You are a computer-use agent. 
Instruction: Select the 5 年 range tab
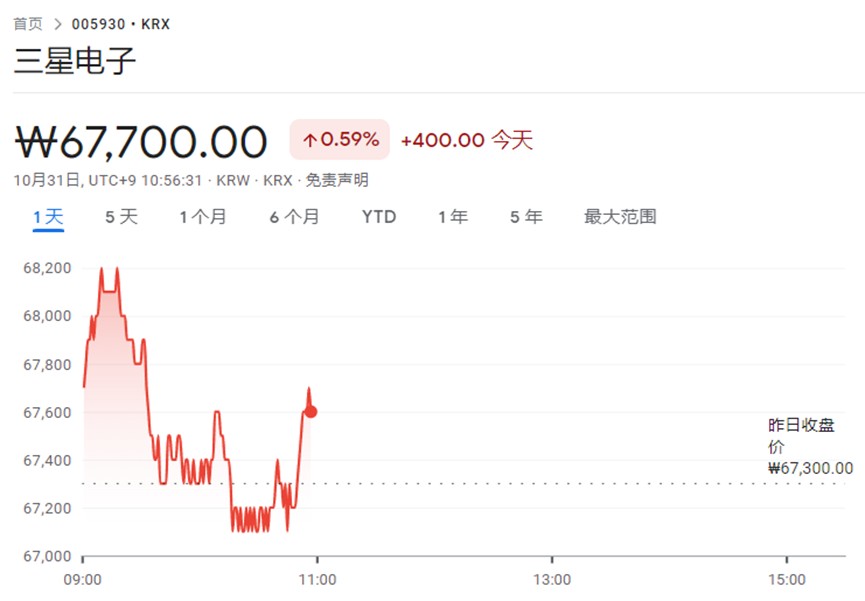click(526, 217)
